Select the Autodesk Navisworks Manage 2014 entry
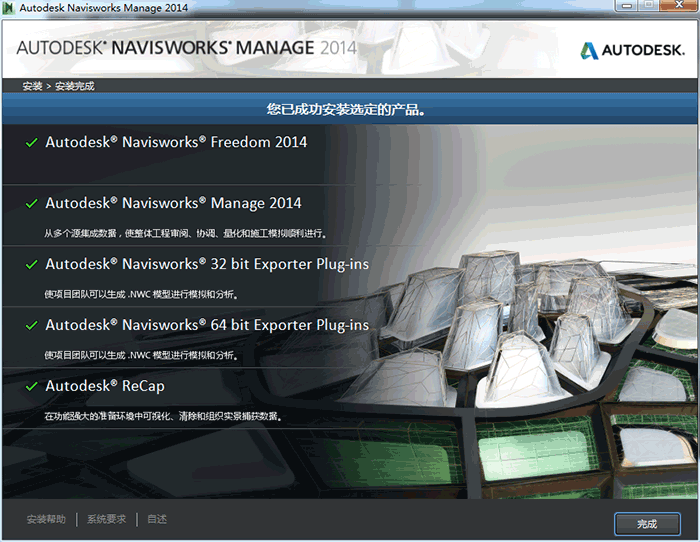This screenshot has width=700, height=542. [x=173, y=203]
